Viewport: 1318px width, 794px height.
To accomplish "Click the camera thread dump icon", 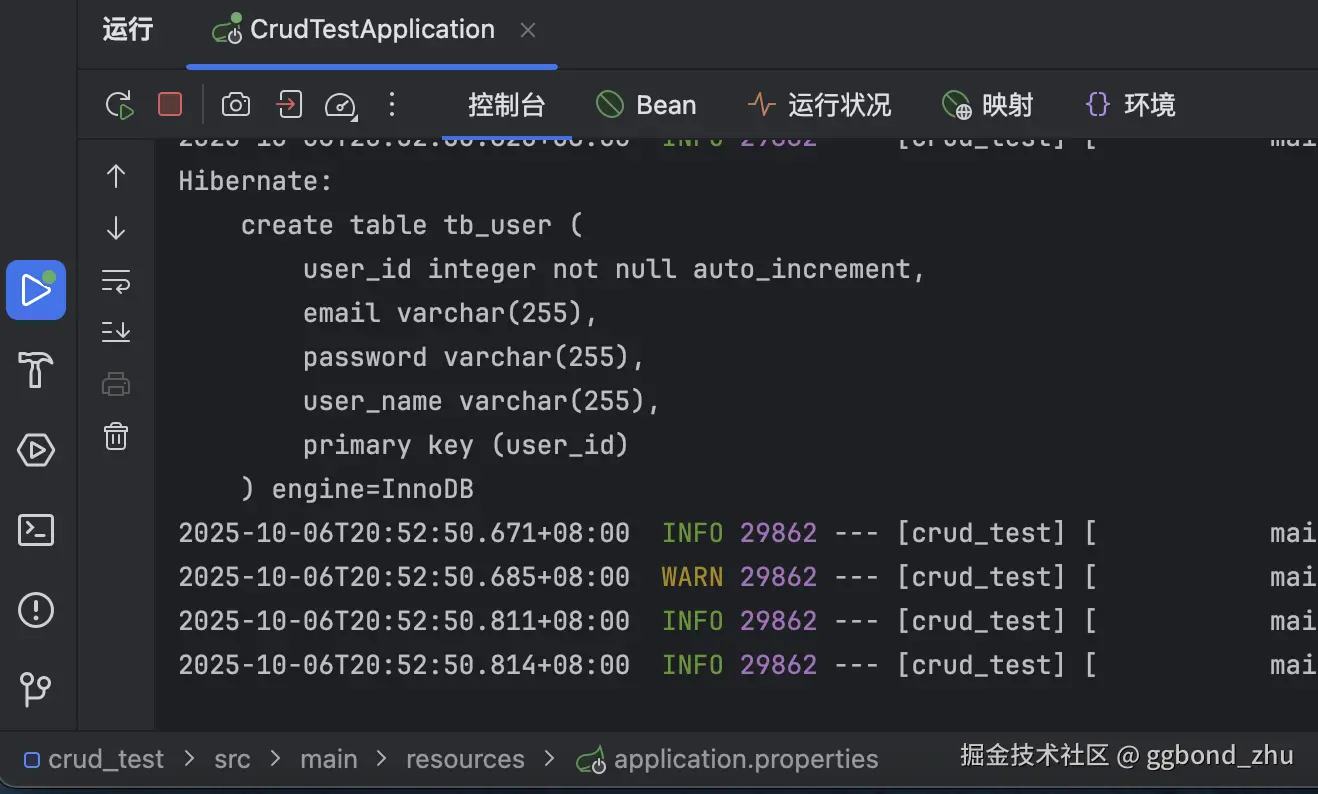I will click(236, 105).
